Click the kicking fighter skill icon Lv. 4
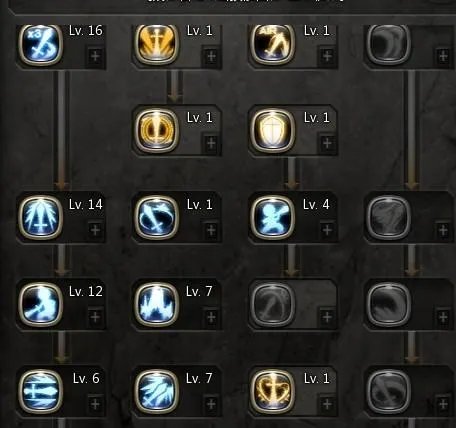The width and height of the screenshot is (456, 428). coord(273,217)
